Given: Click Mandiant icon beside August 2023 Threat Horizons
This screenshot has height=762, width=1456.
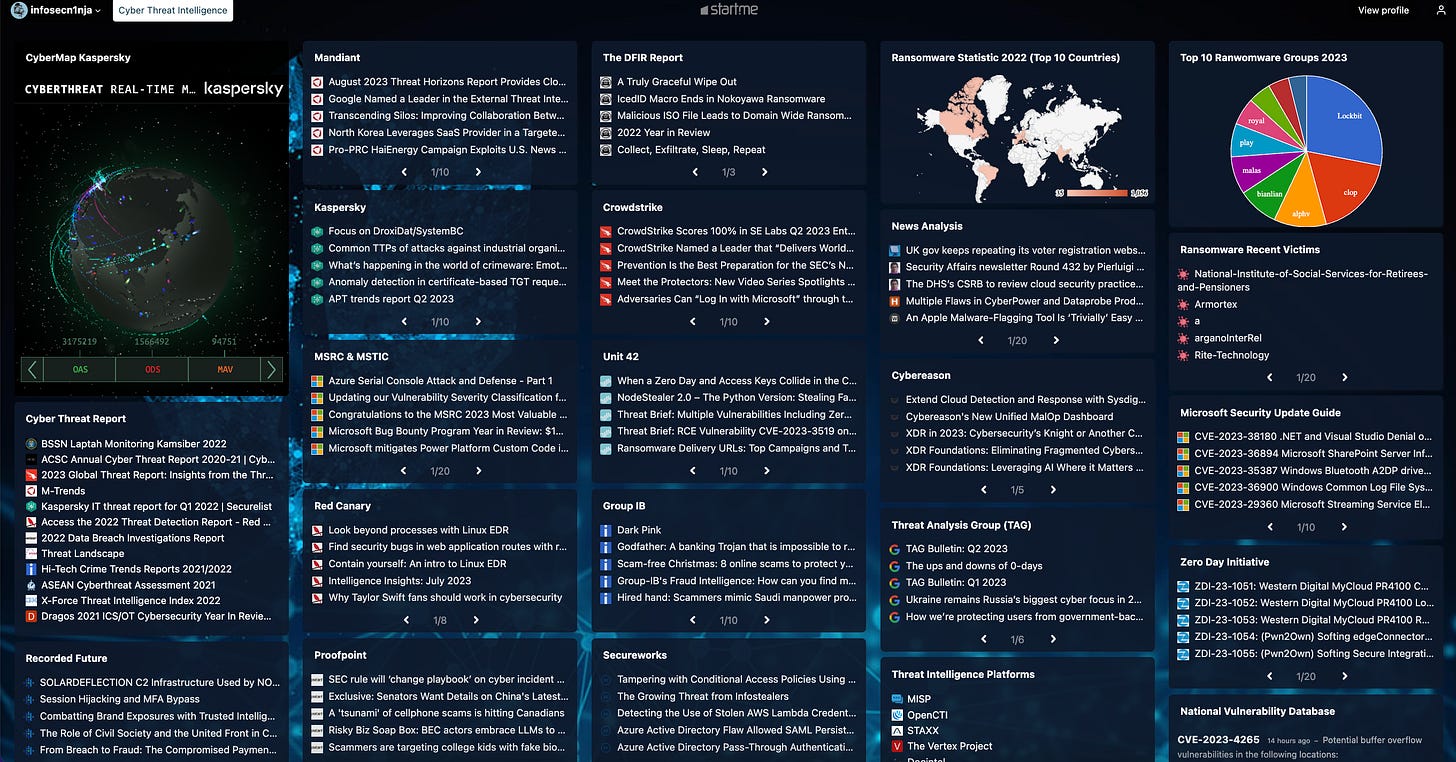Looking at the screenshot, I should (317, 82).
